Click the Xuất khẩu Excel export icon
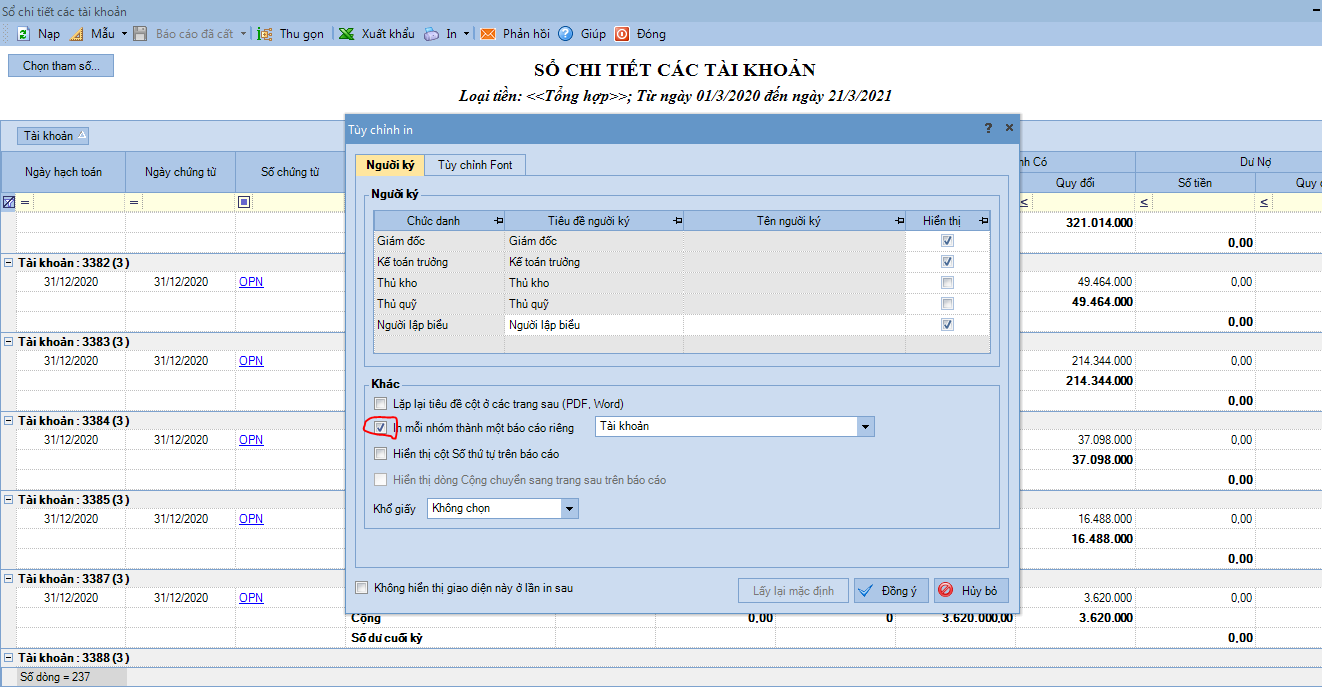 [346, 34]
